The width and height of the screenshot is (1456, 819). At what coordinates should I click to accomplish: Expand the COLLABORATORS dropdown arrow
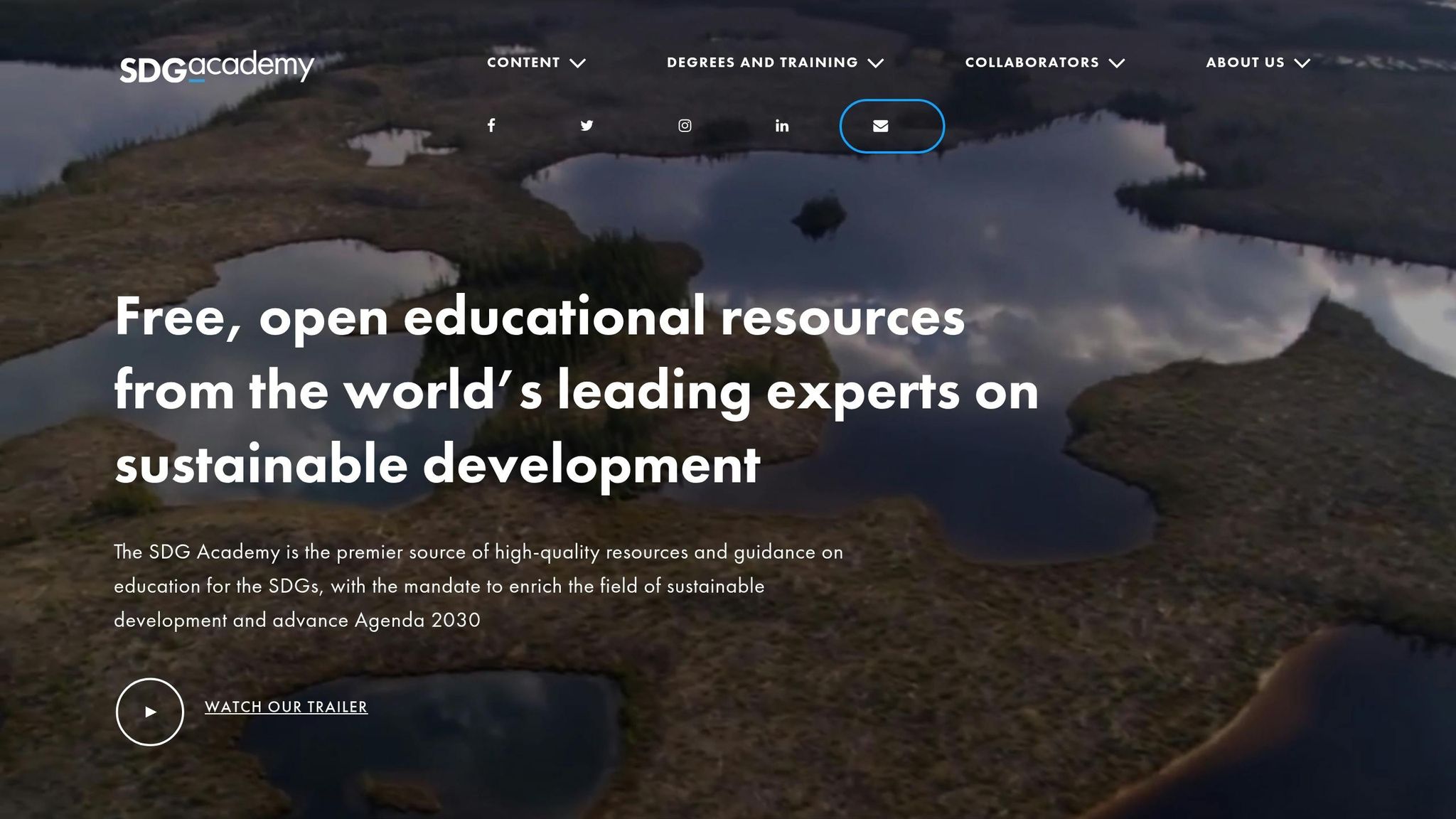coord(1118,63)
